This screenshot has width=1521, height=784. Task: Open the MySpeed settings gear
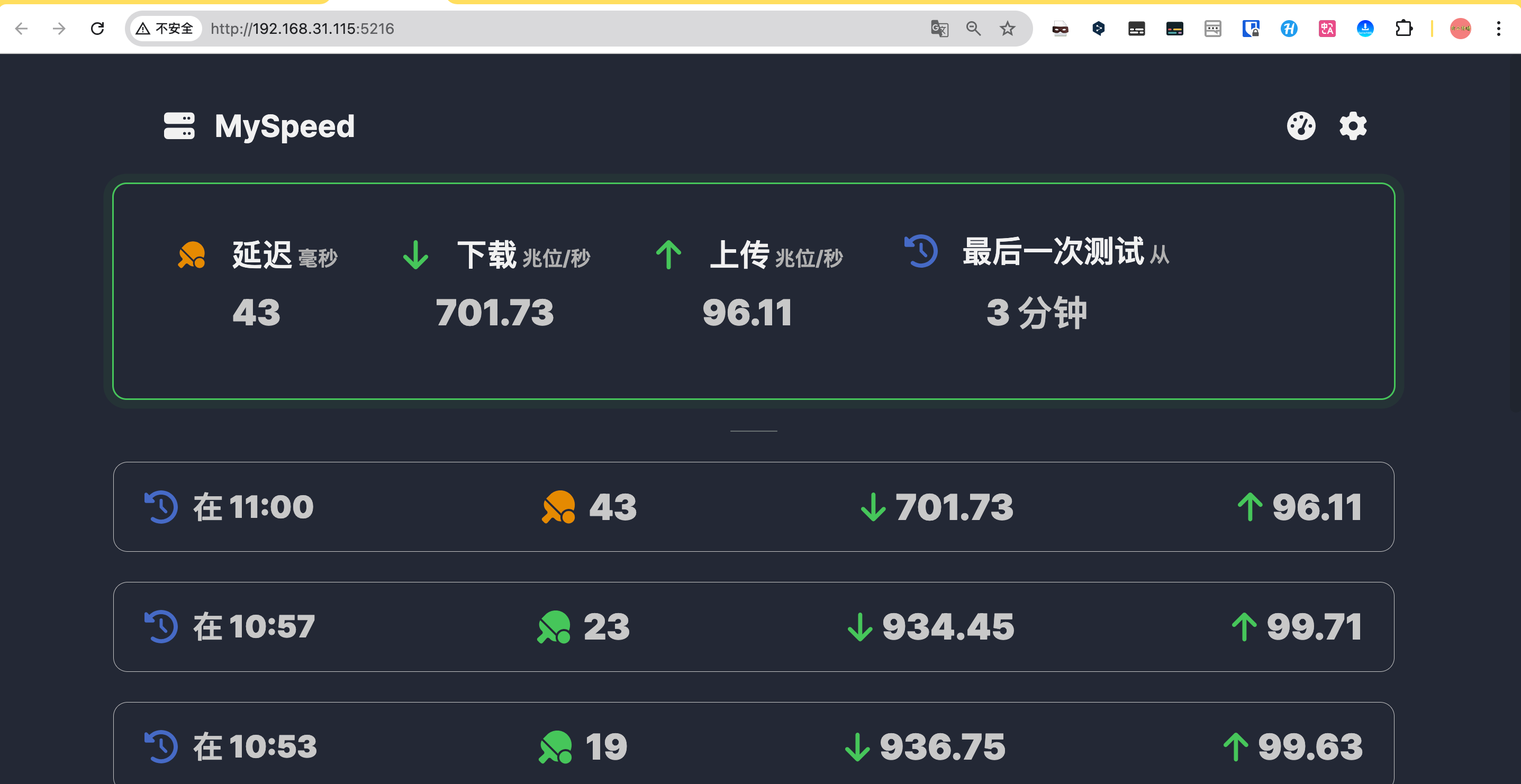1353,126
